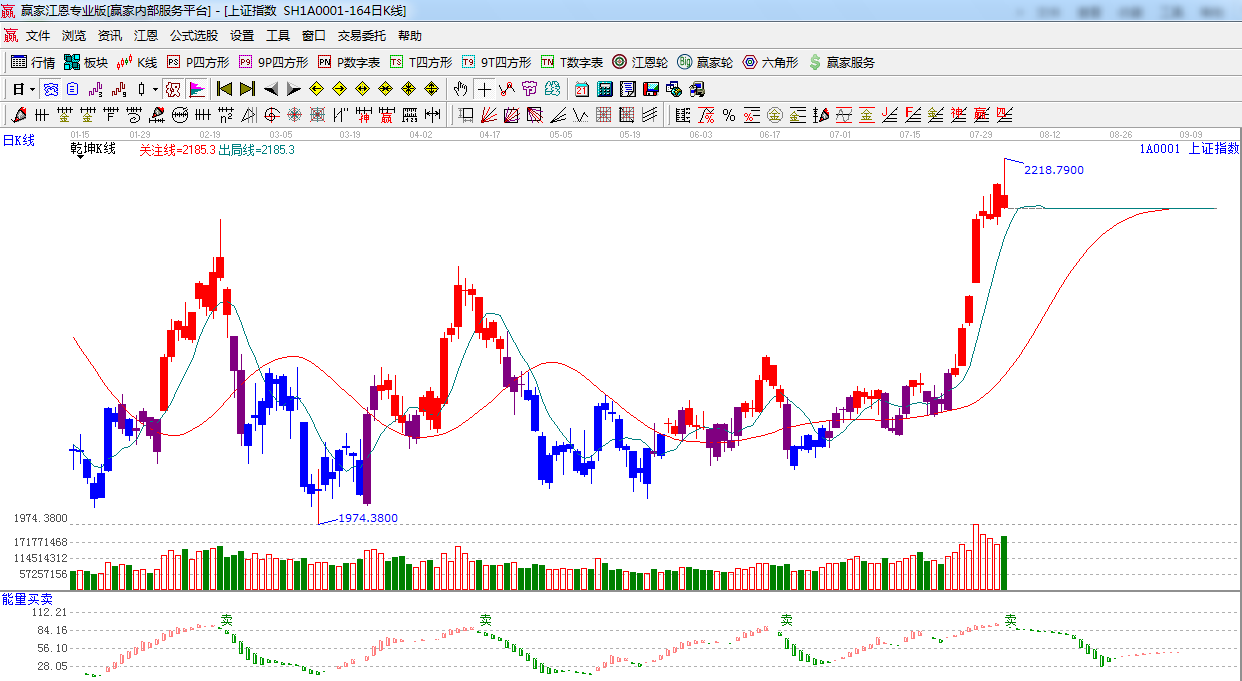Toggle the highlighted colored flag chart button
The height and width of the screenshot is (681, 1242).
click(196, 89)
